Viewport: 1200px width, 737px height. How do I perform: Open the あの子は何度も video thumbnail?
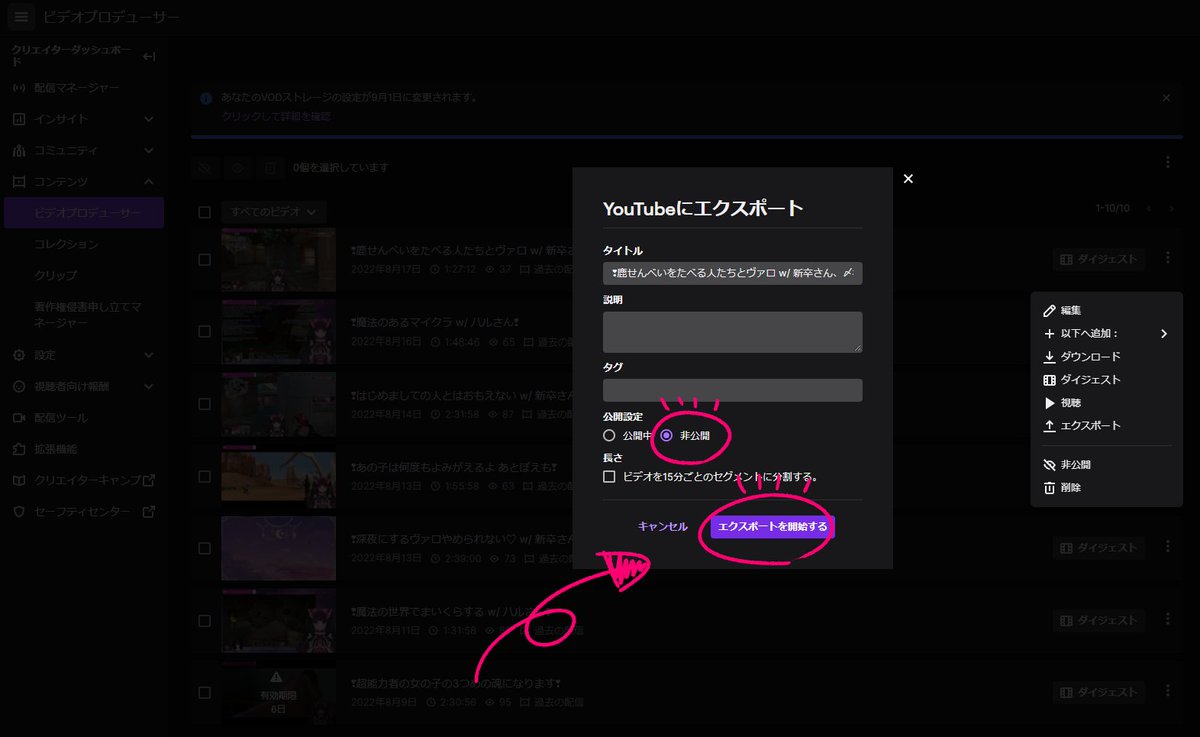(278, 476)
